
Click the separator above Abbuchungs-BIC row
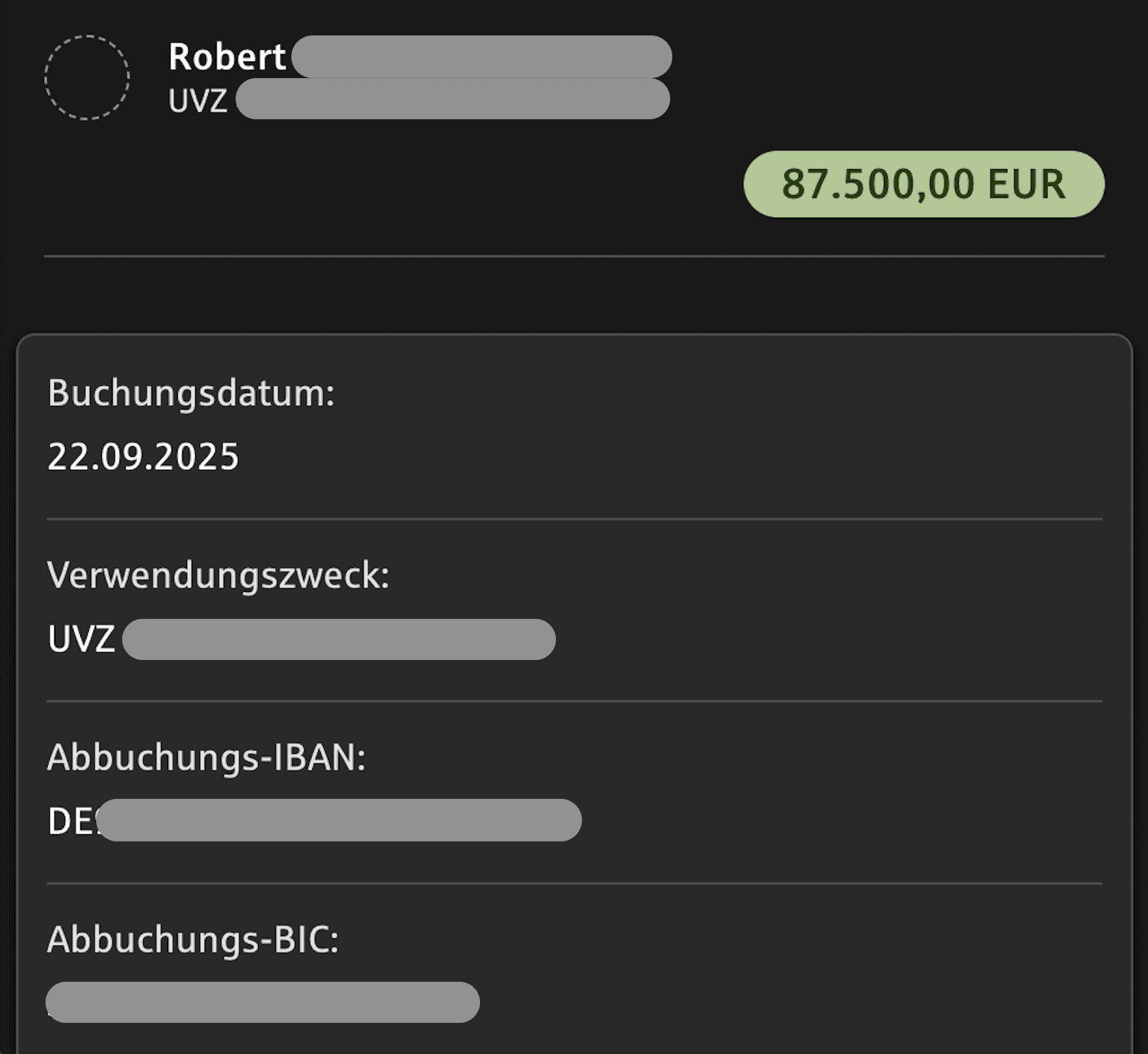(574, 881)
